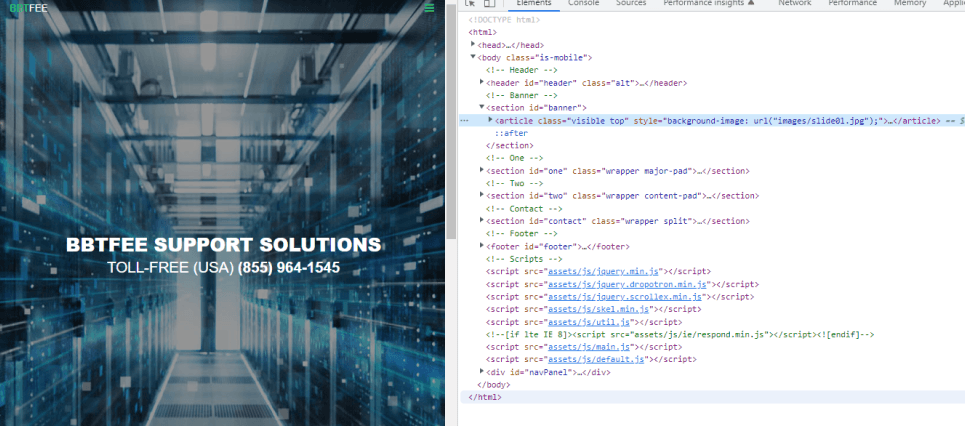Expand the header id="header" node
965x426 pixels.
tap(482, 82)
